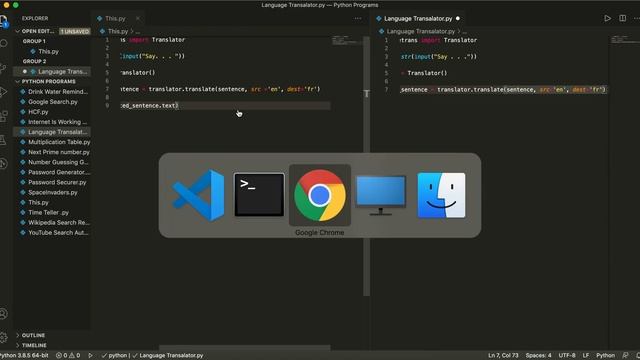The height and width of the screenshot is (360, 640).
Task: Click the 1 UNSAVED badge
Action: [x=75, y=31]
